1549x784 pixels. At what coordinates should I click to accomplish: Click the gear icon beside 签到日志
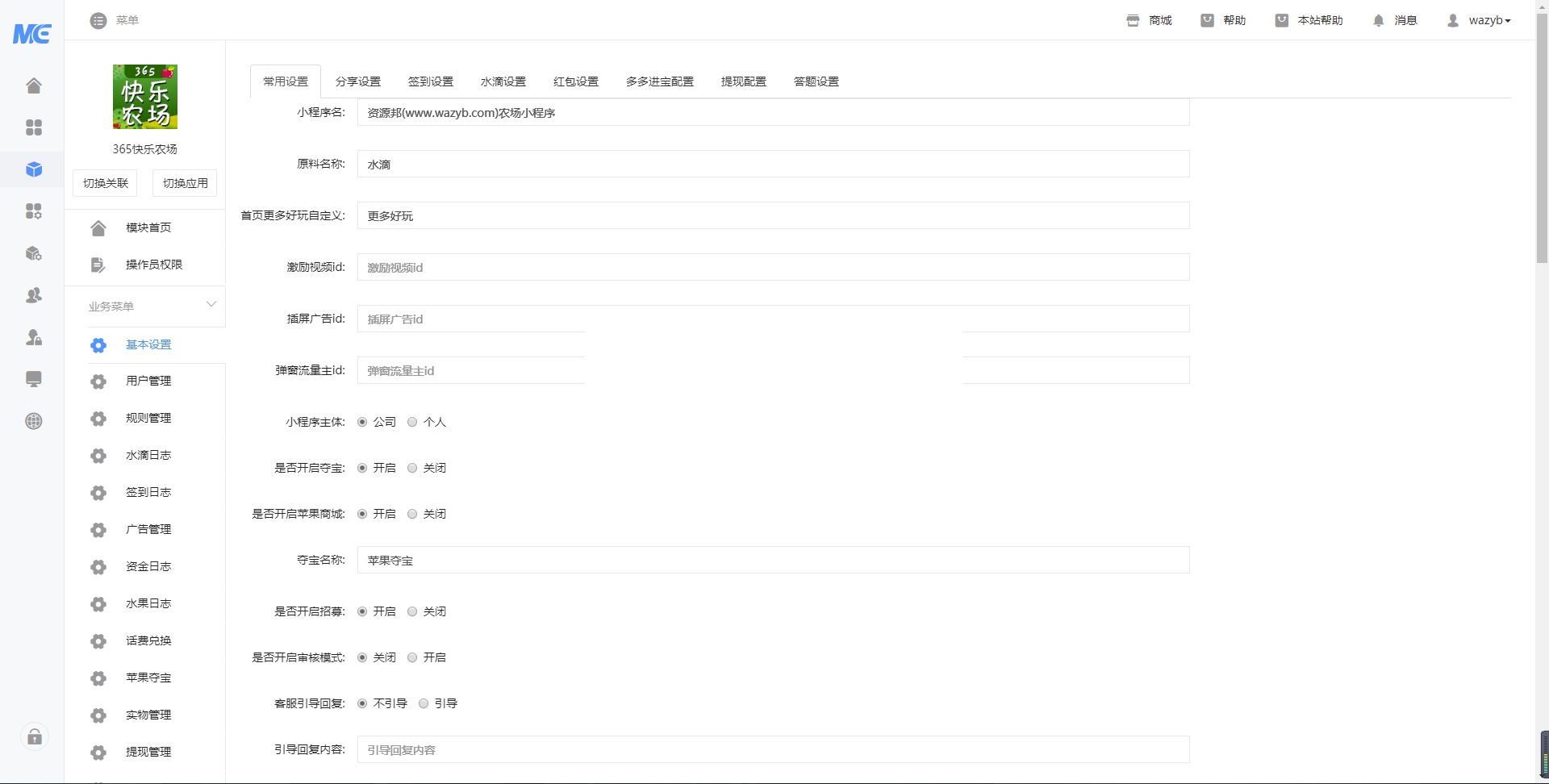coord(98,493)
